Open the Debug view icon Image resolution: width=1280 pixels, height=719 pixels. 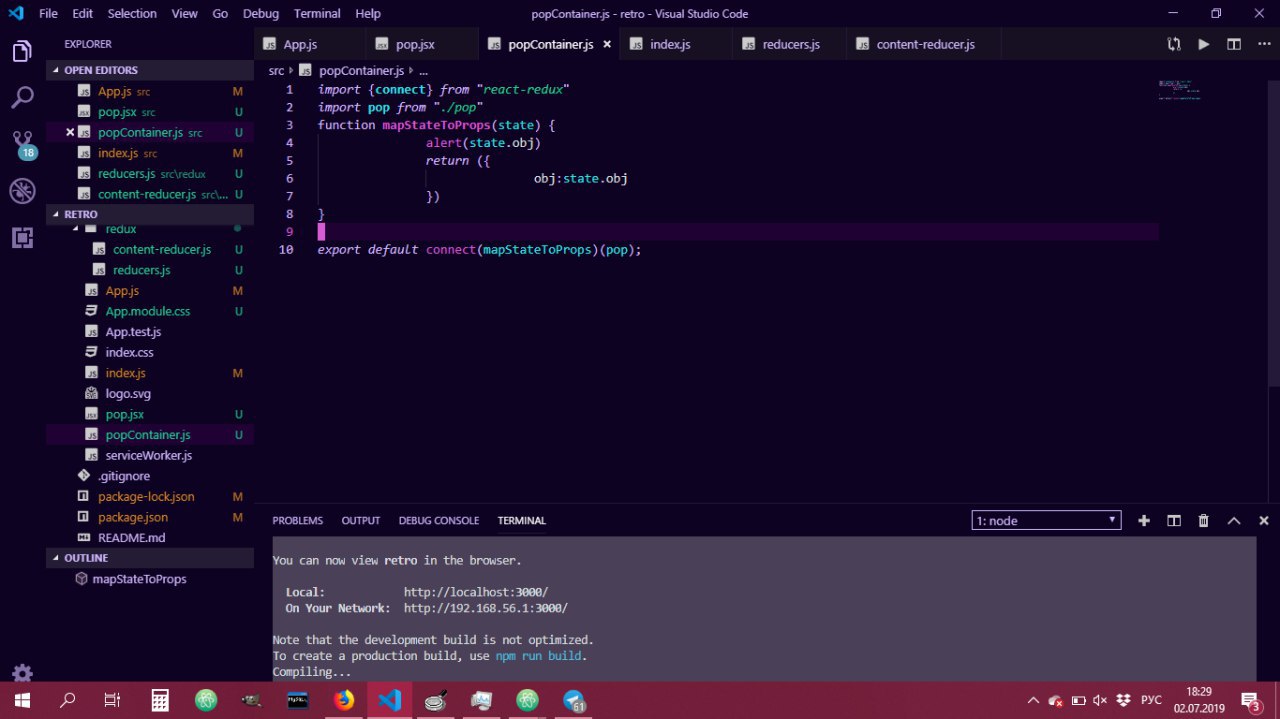[22, 191]
